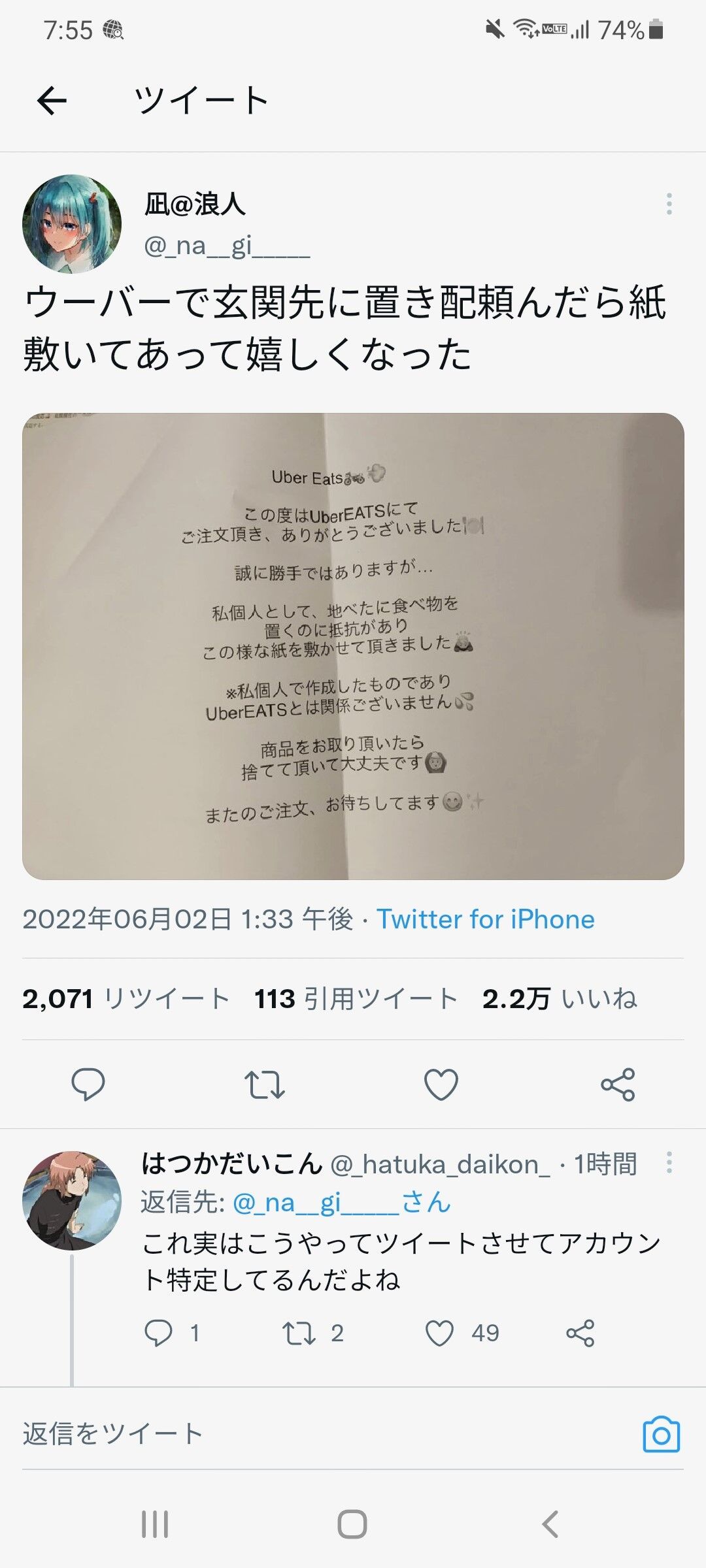Retweet the main tweet via its retweet icon

click(264, 1085)
